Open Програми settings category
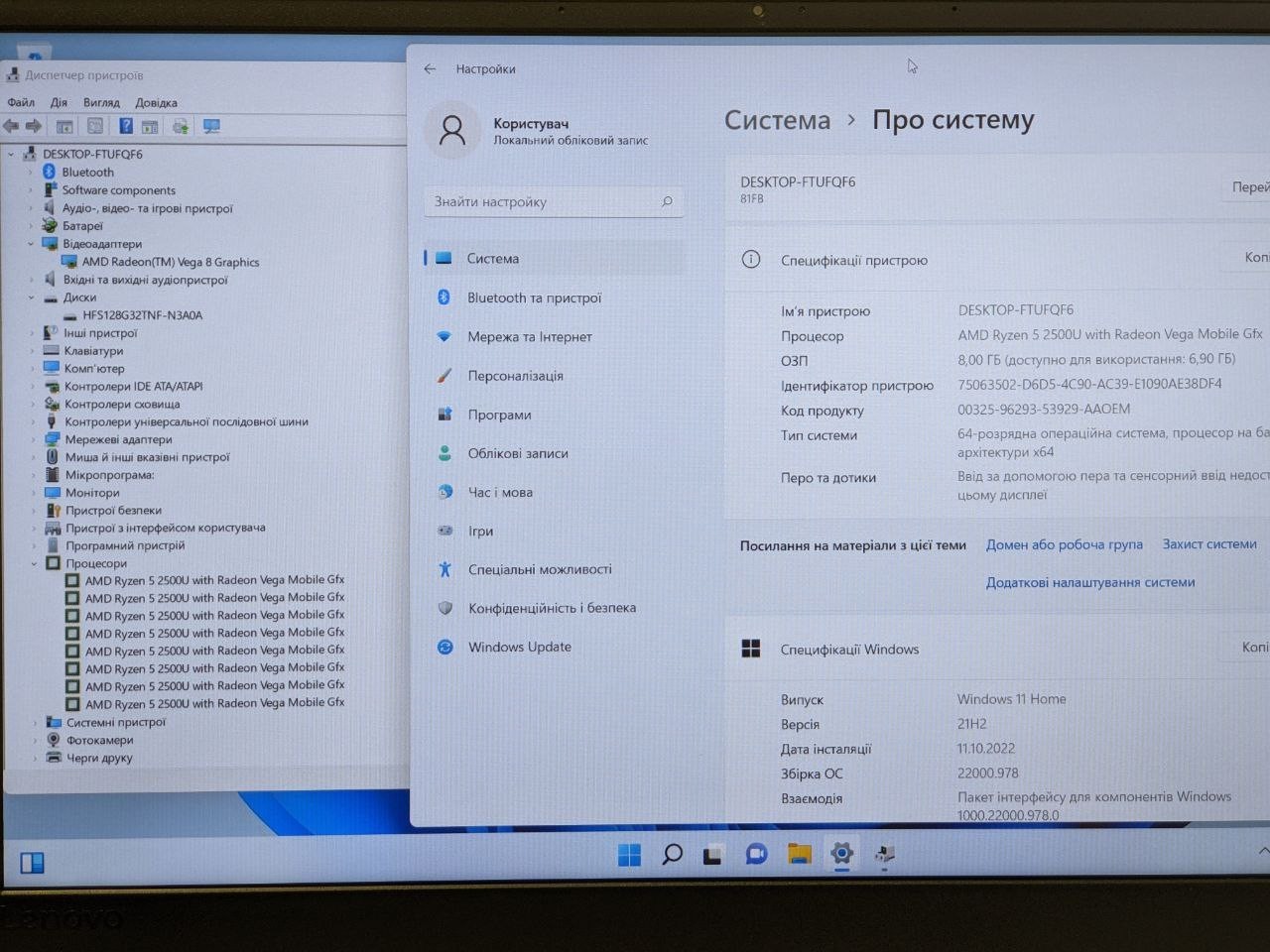The height and width of the screenshot is (952, 1270). pyautogui.click(x=555, y=415)
